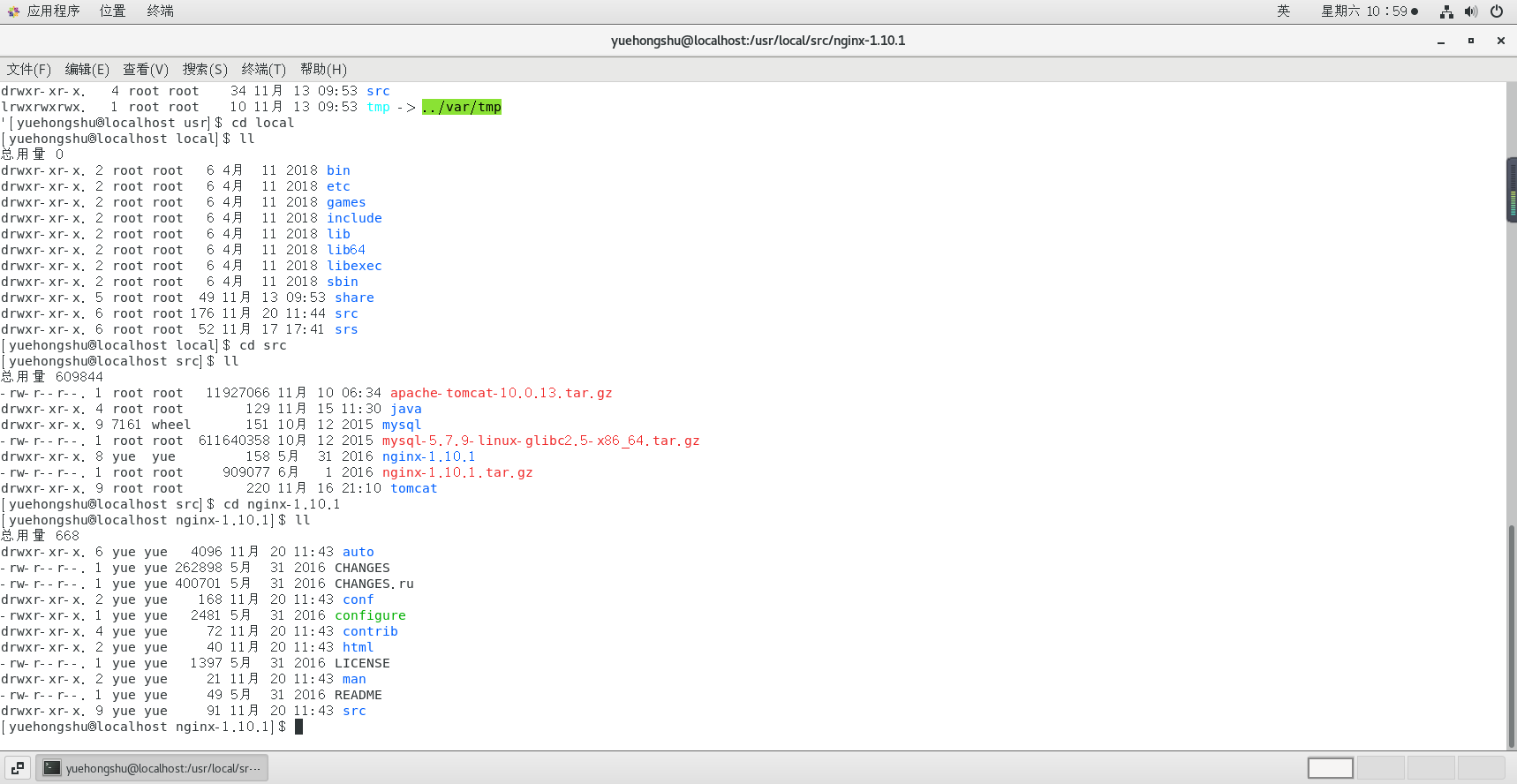This screenshot has height=784, width=1517.
Task: Click the show desktop icon in taskbar
Action: (18, 768)
